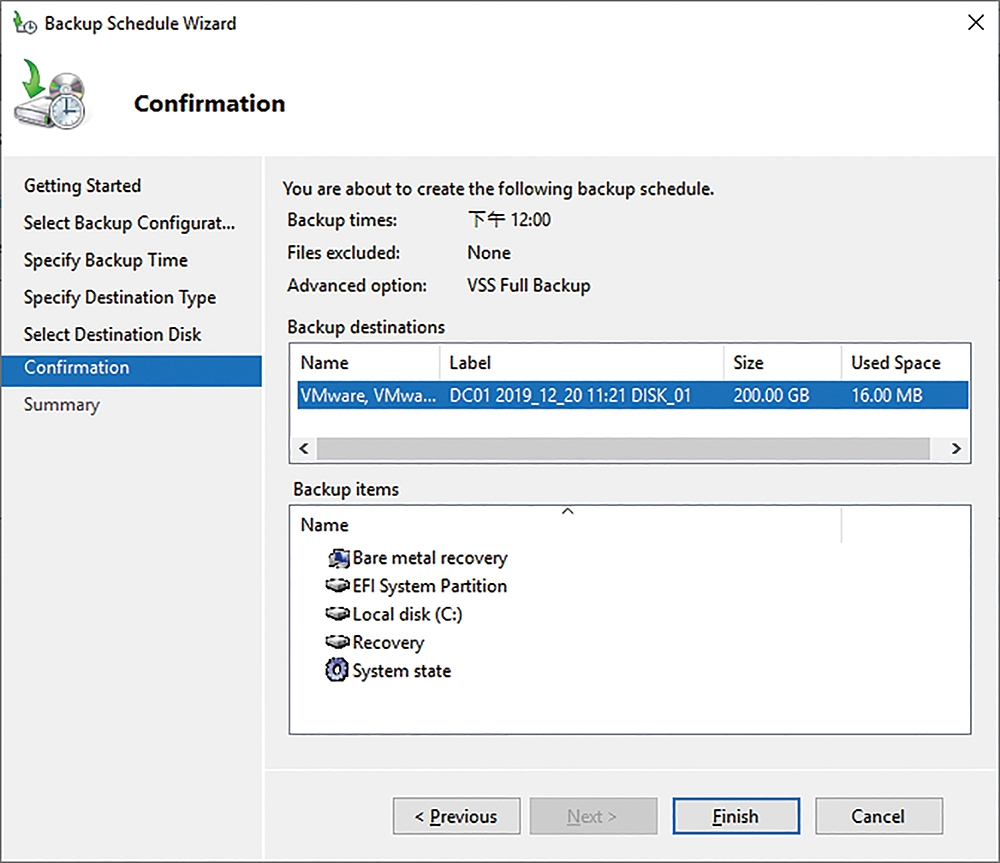Select the EFI System Partition item text
The width and height of the screenshot is (1000, 863).
pos(430,586)
